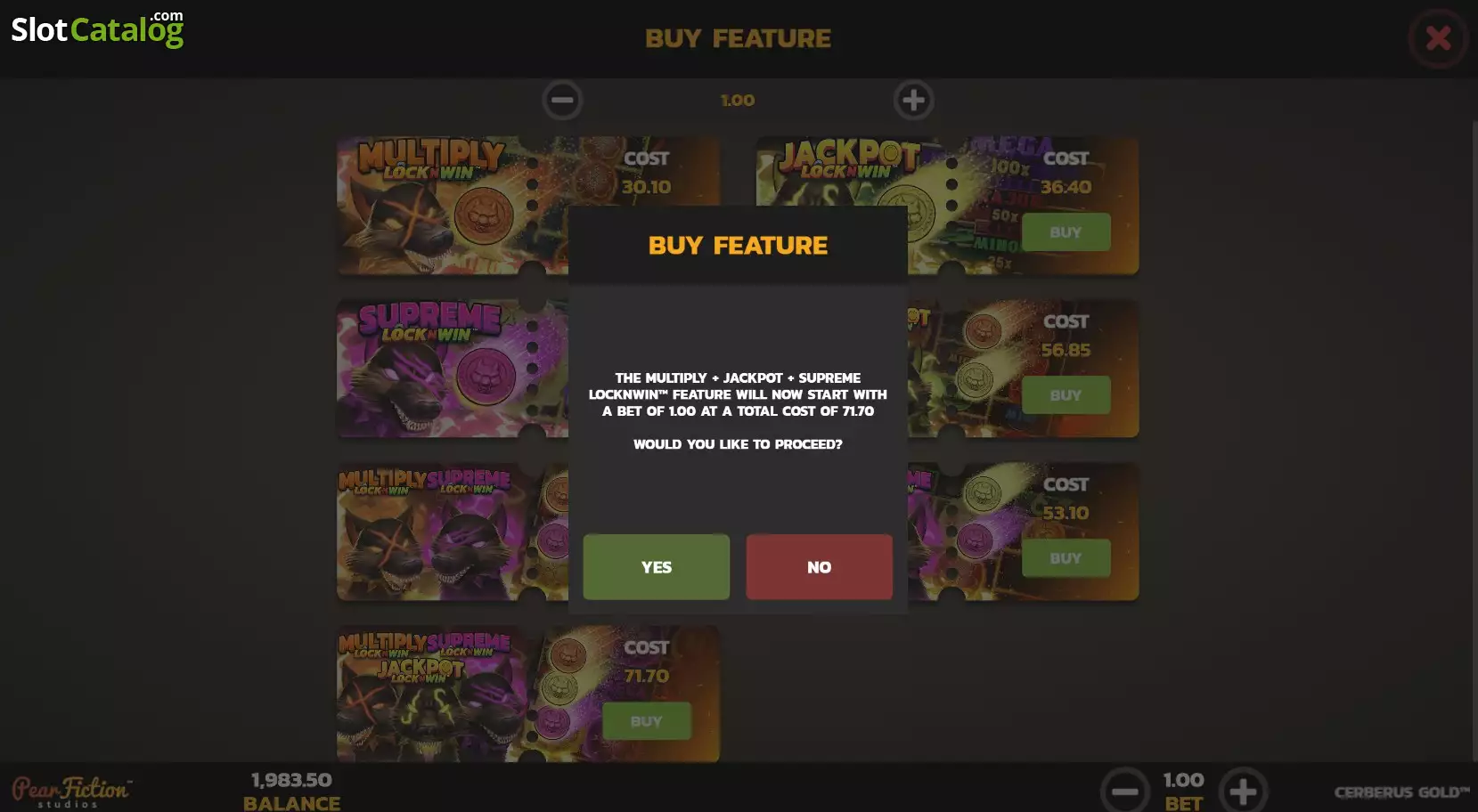Viewport: 1478px width, 812px height.
Task: Raise the bottom bar BET with plus icon
Action: 1243,791
